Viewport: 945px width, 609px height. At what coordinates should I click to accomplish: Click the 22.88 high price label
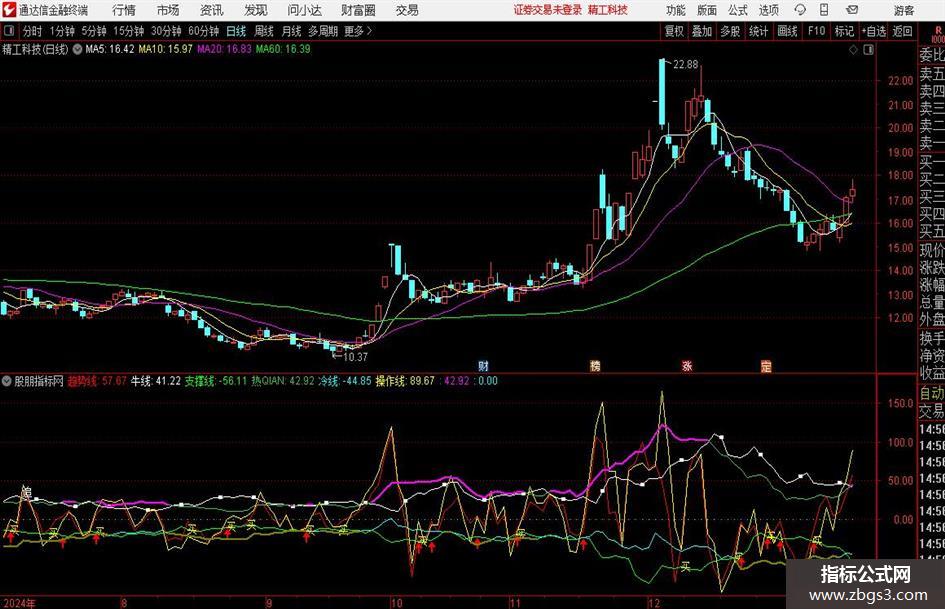685,65
